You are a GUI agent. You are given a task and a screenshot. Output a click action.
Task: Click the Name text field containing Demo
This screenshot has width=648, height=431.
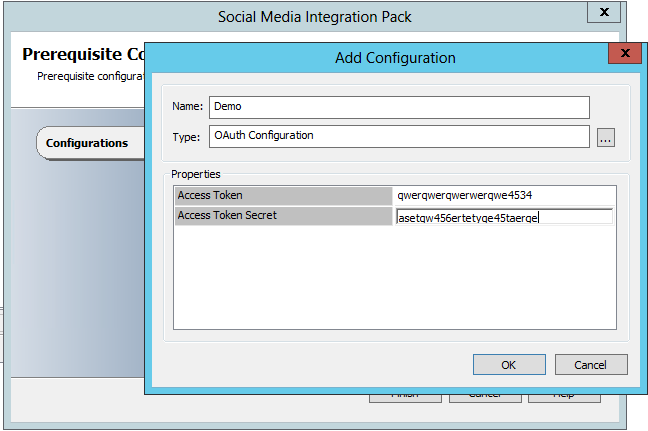coord(398,107)
